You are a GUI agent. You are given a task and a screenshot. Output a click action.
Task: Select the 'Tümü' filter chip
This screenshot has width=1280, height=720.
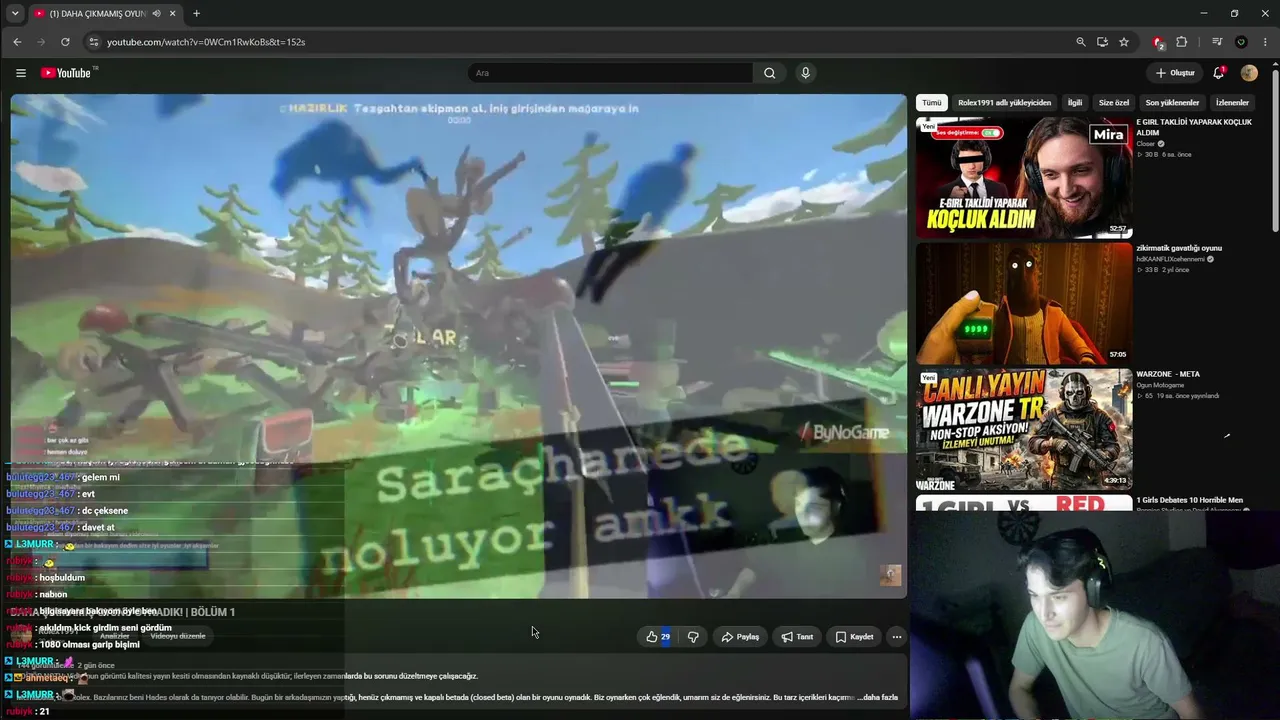coord(932,102)
